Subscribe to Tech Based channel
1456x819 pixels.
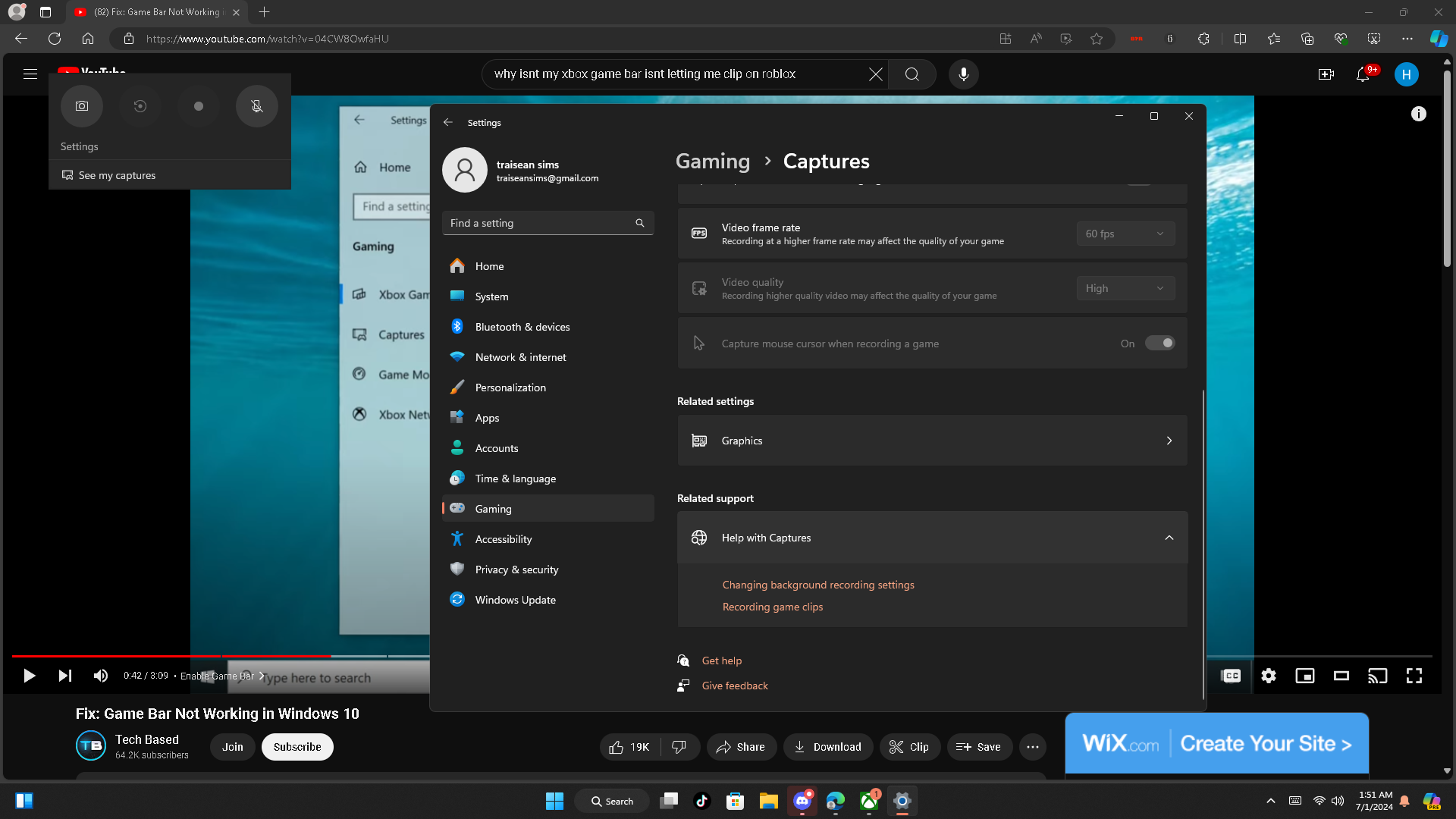point(297,747)
